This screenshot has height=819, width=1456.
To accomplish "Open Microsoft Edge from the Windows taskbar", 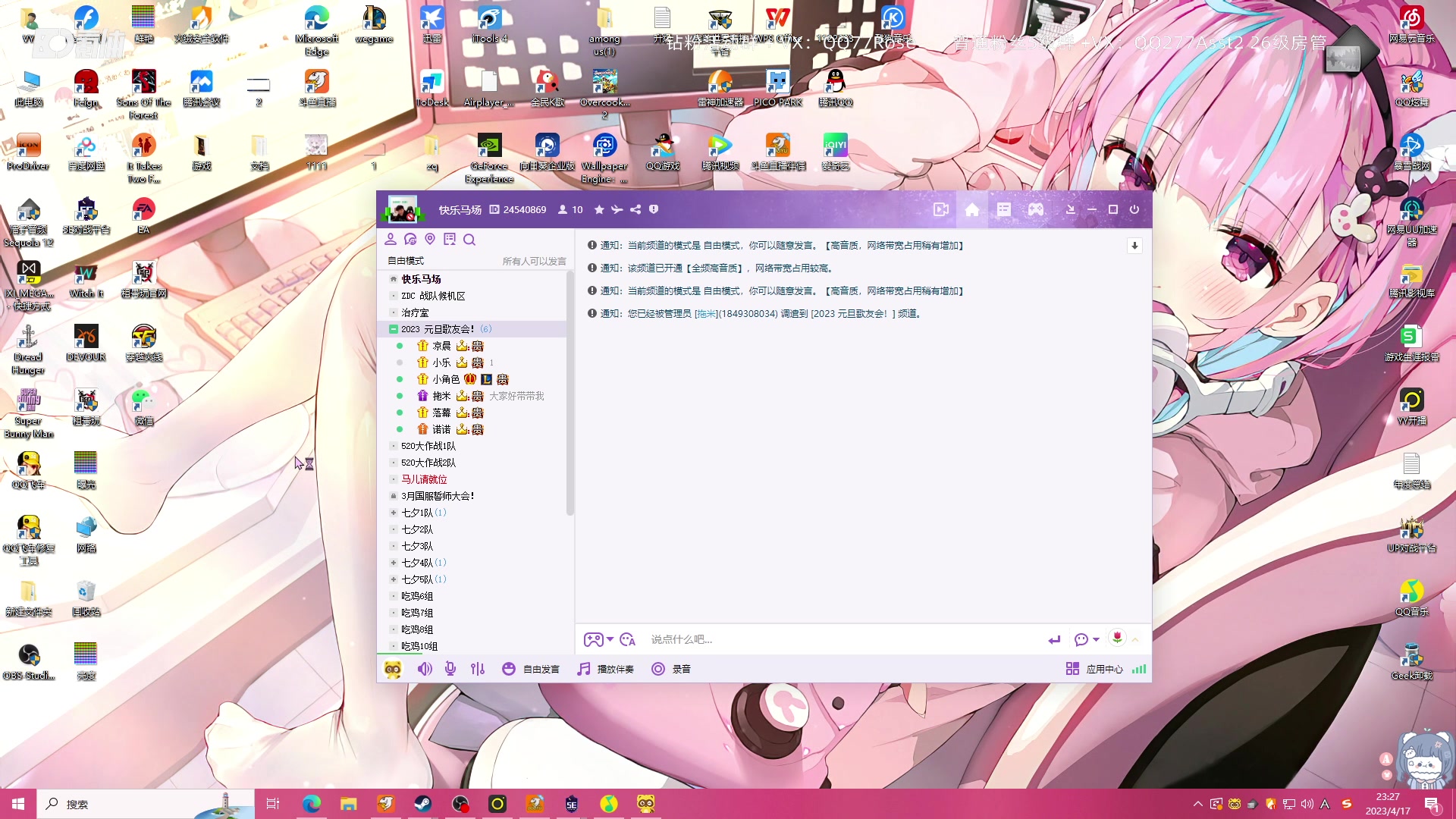I will (x=312, y=804).
